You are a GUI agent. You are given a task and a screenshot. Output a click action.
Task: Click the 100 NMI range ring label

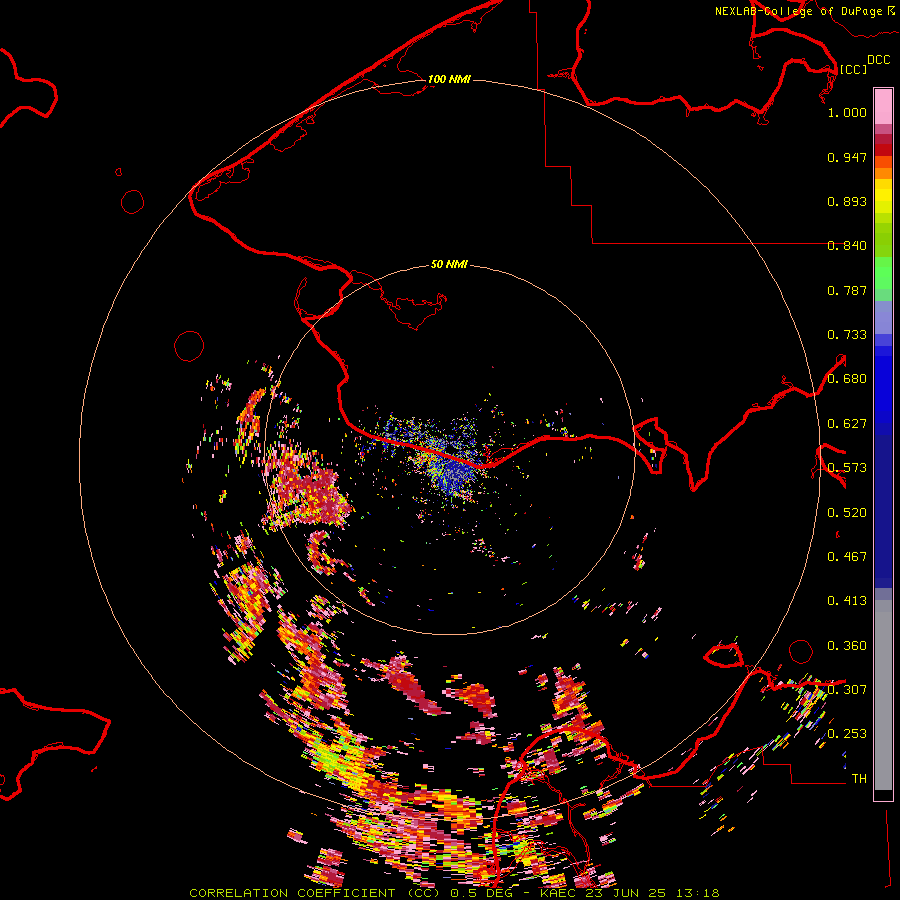(x=449, y=79)
